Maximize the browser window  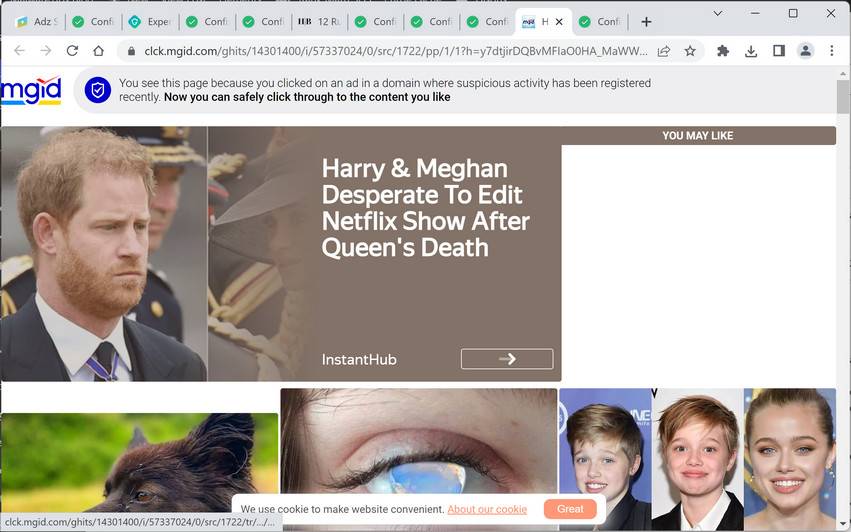793,14
